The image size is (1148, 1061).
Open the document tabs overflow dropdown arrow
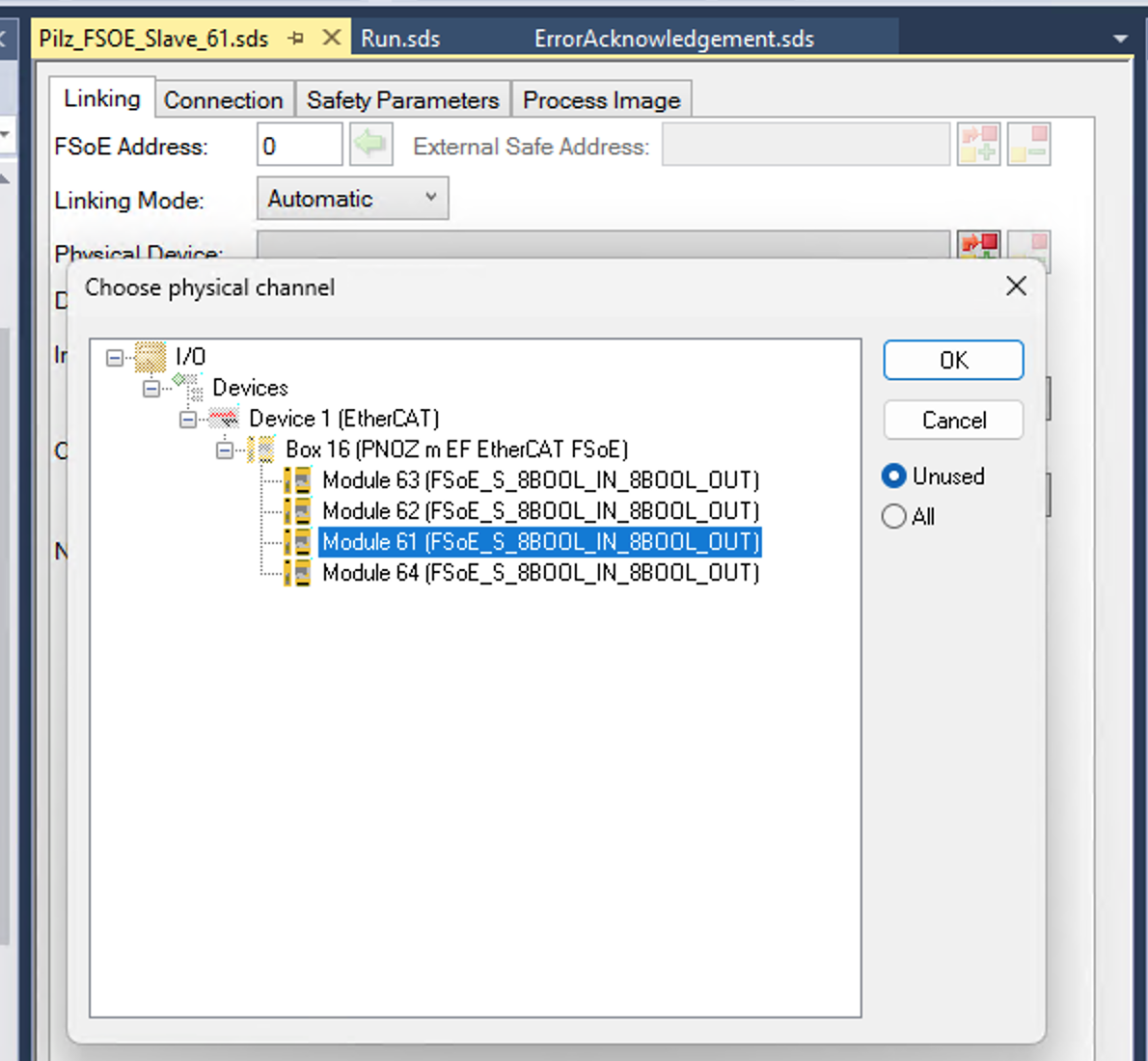click(1120, 38)
